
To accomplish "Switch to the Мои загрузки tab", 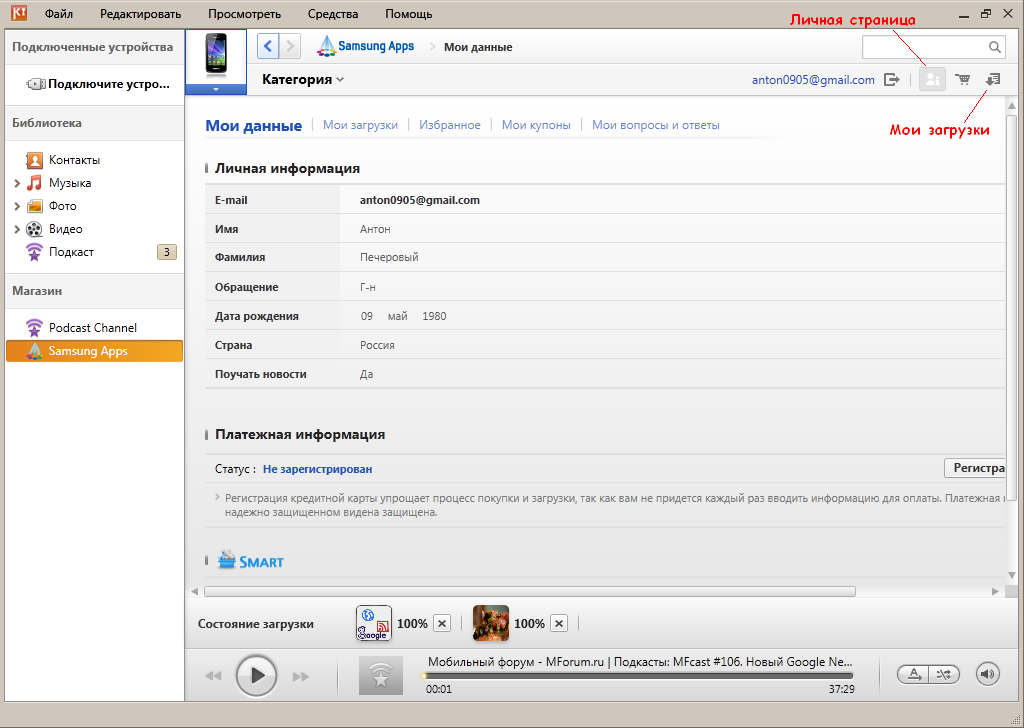I will [x=360, y=125].
